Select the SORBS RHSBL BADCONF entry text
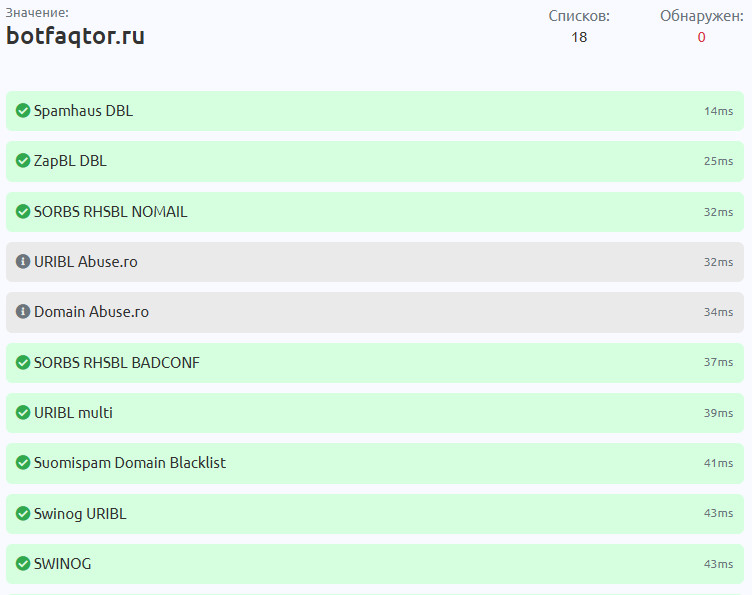This screenshot has height=595, width=752. click(117, 362)
